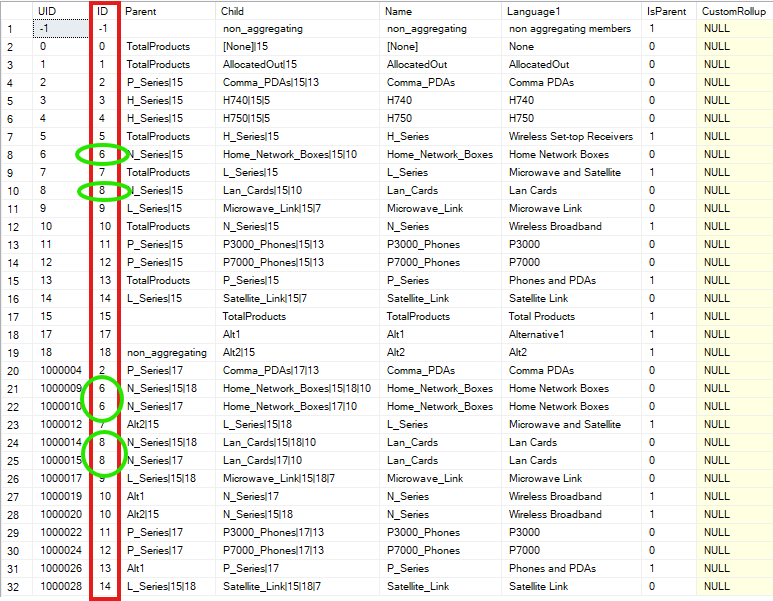The image size is (773, 601).
Task: Click the UID cell containing 1000004
Action: click(61, 370)
